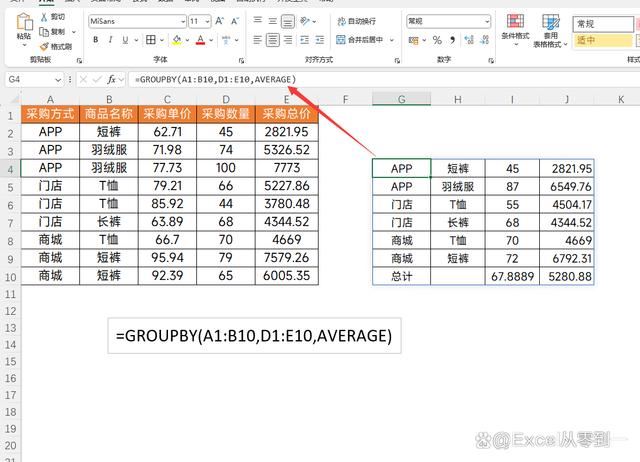
Task: Select column C header
Action: tap(167, 99)
